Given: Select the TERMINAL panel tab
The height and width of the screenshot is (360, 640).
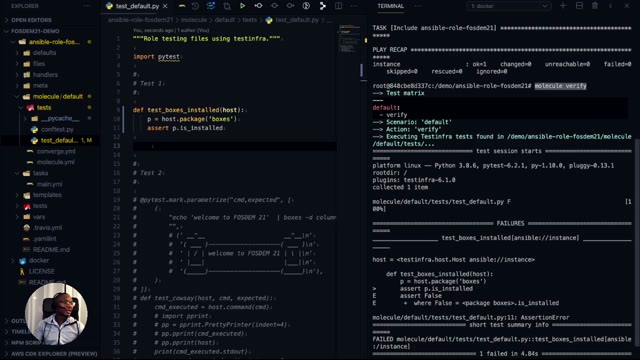Looking at the screenshot, I should pyautogui.click(x=390, y=6).
